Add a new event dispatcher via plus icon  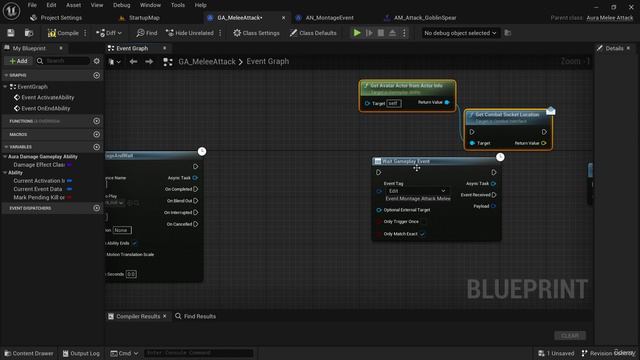(x=97, y=208)
